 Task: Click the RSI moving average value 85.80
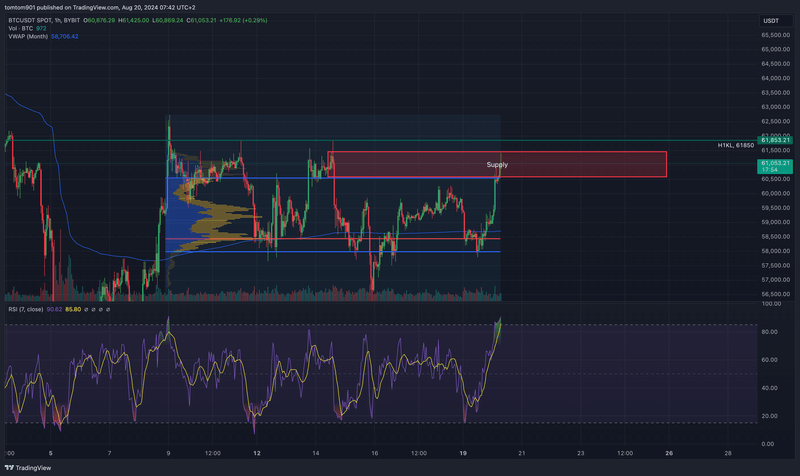point(73,309)
